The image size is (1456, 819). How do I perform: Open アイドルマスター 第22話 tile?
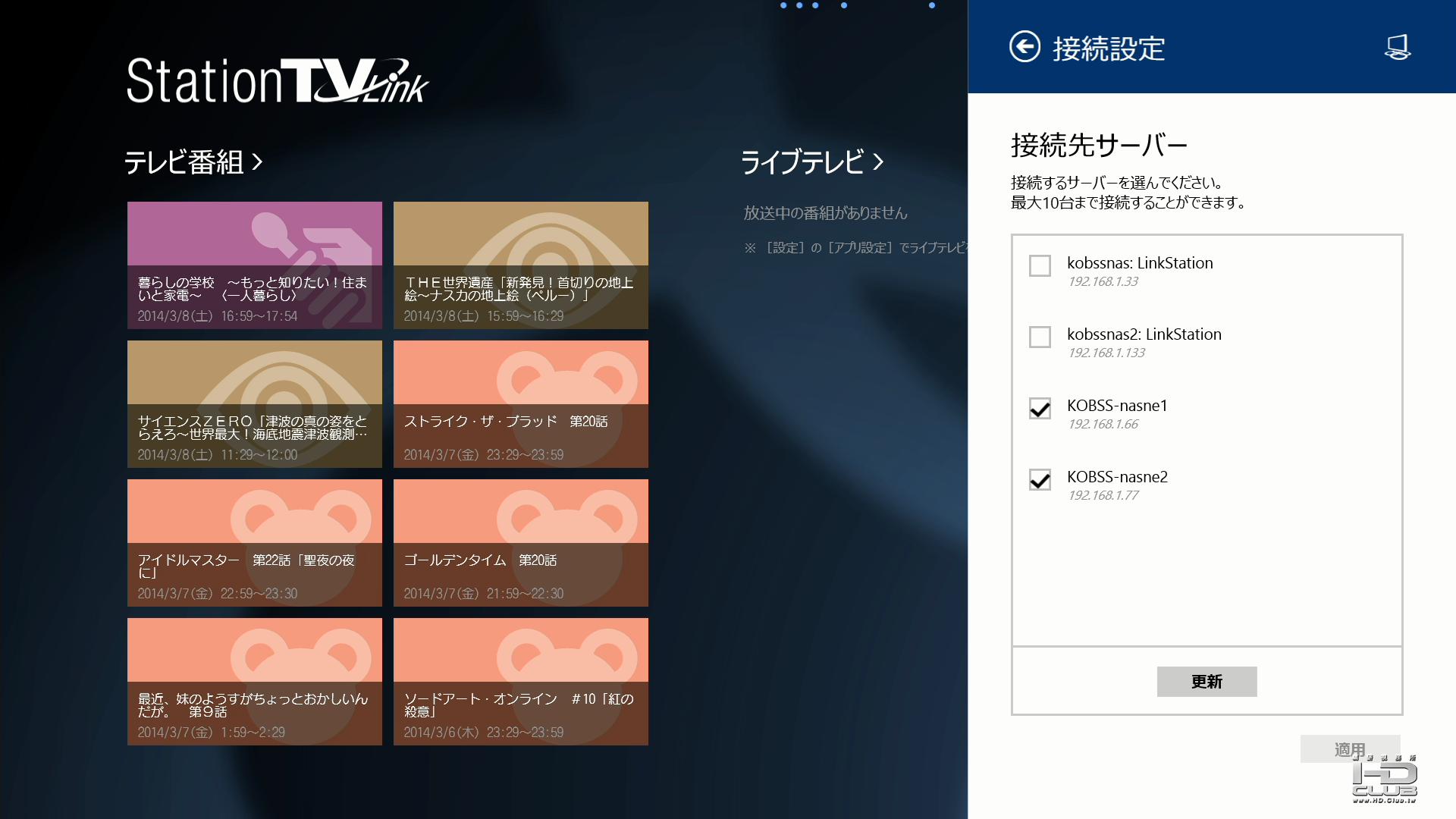click(x=255, y=542)
